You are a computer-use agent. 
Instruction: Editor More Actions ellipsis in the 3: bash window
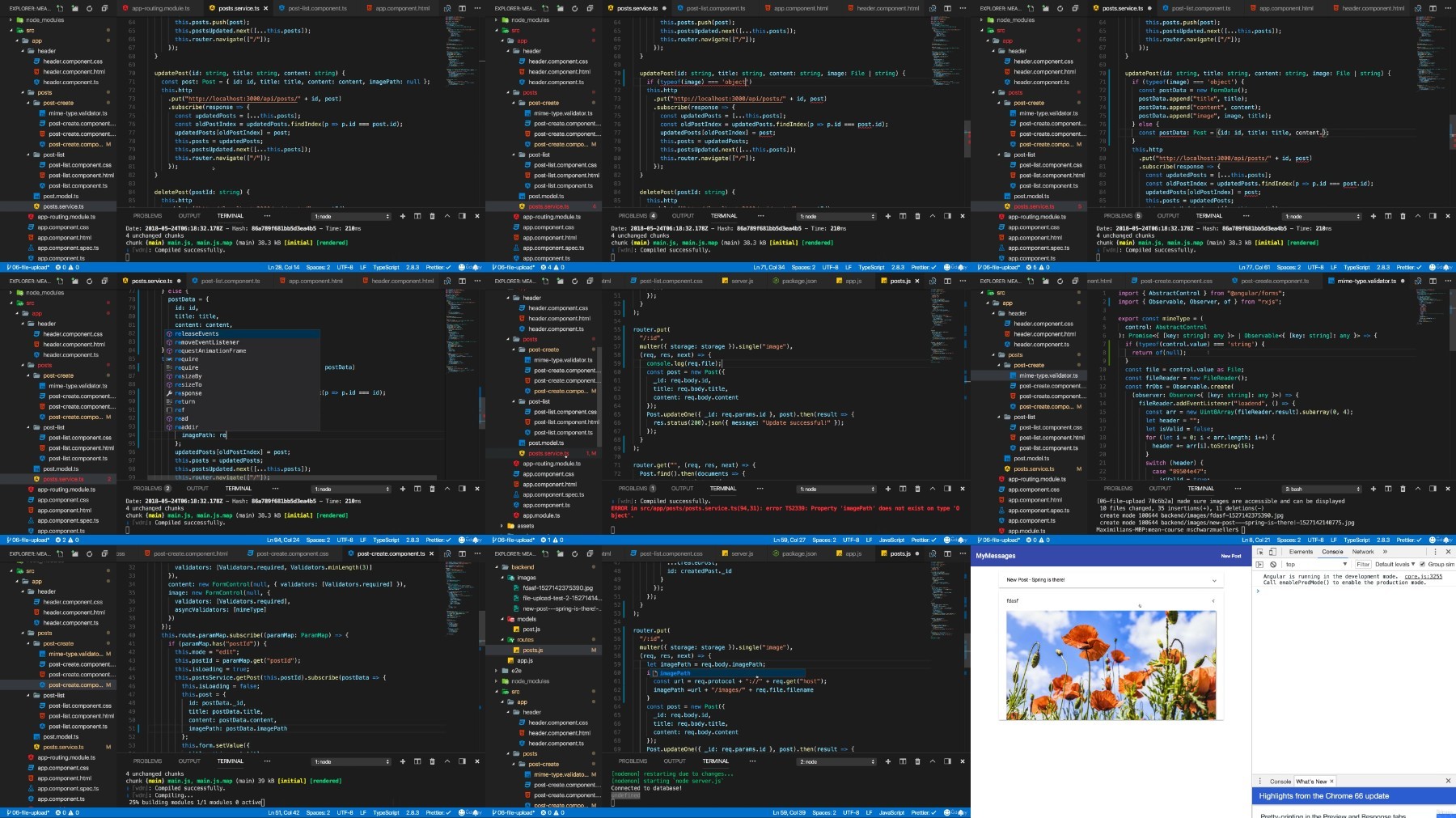click(1447, 281)
